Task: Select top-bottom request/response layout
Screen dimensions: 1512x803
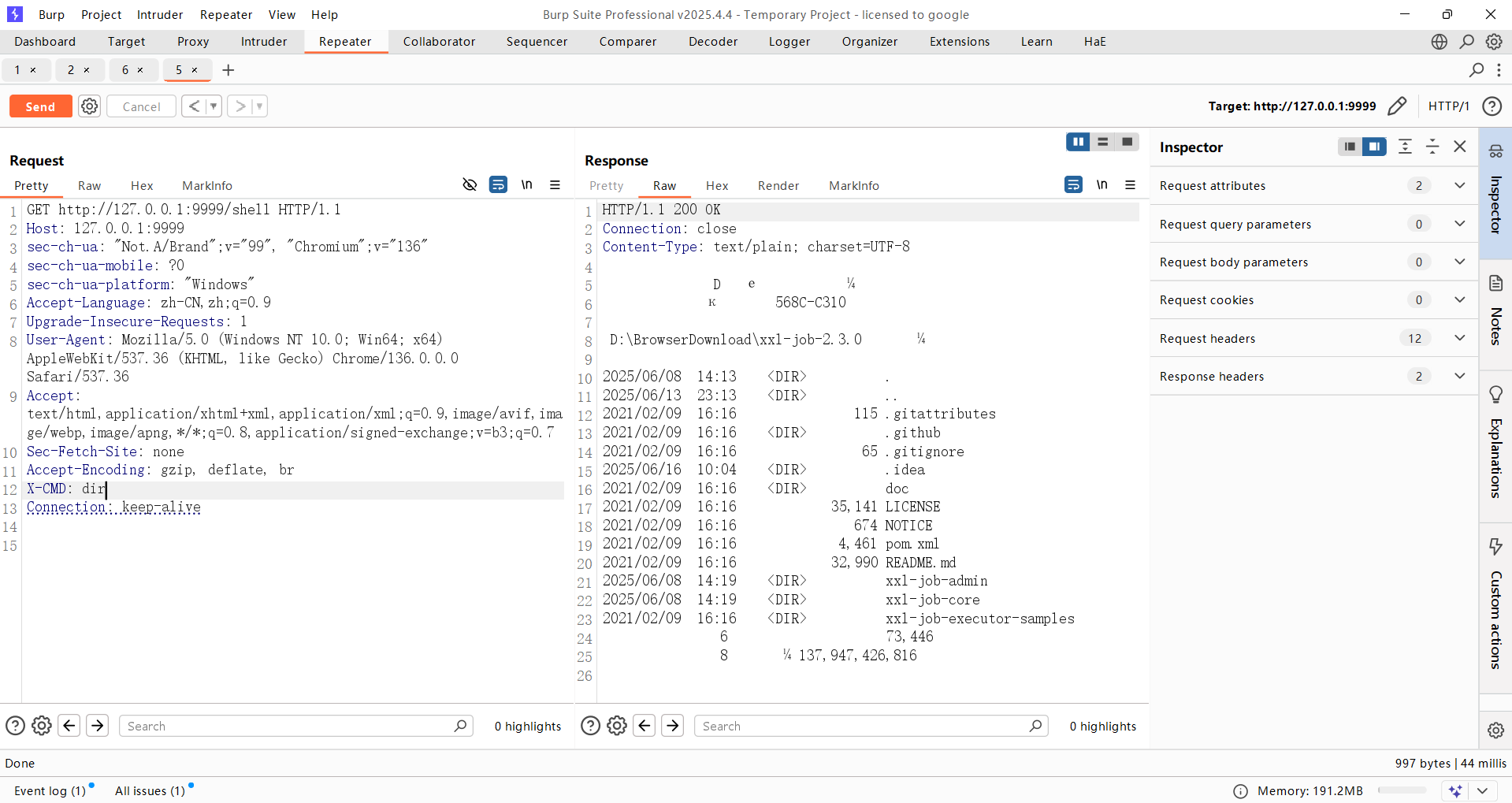Action: click(x=1102, y=142)
